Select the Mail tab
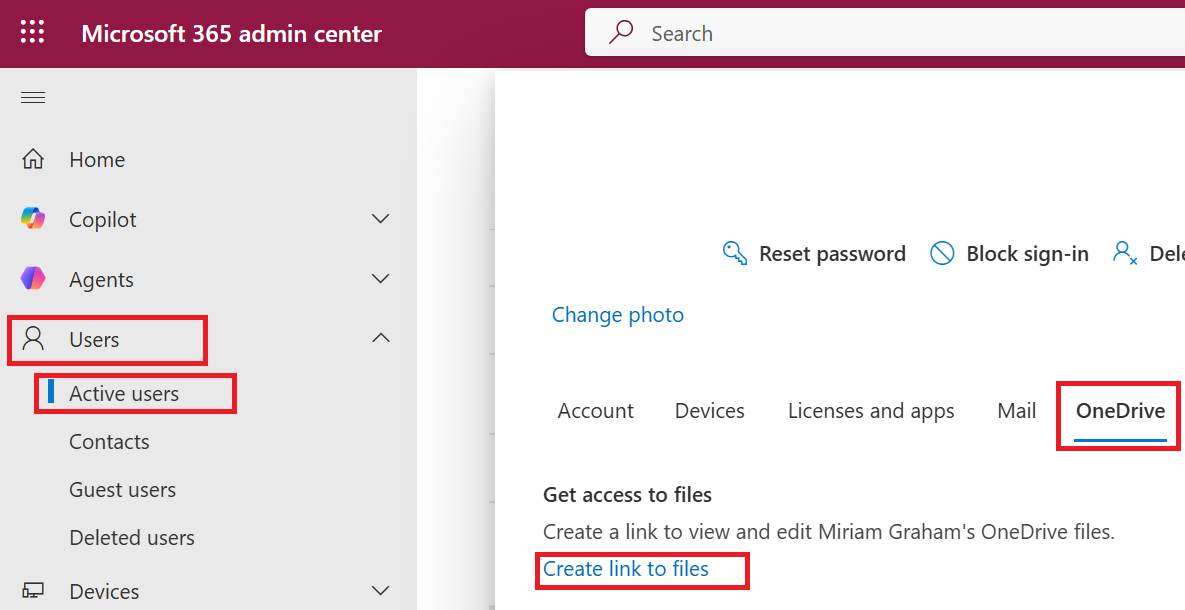Viewport: 1185px width, 610px height. coord(1016,411)
